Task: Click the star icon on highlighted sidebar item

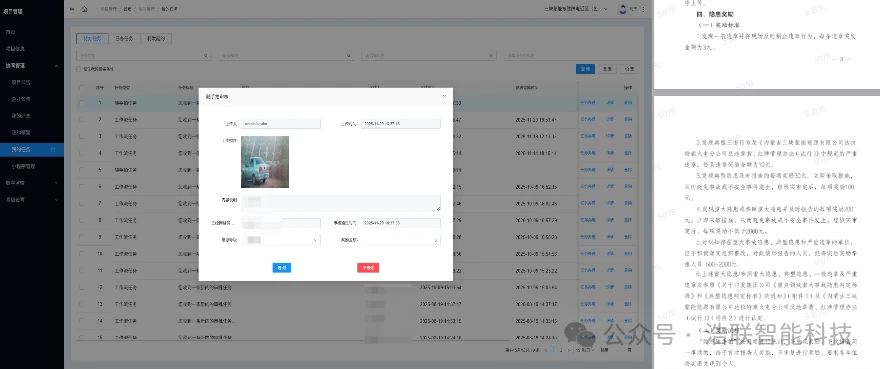Action: coord(53,149)
